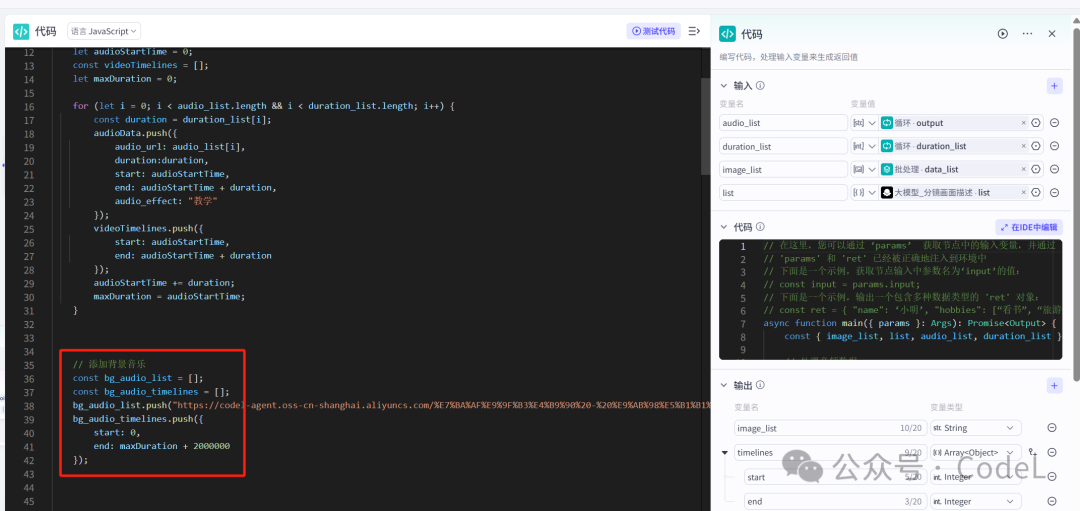This screenshot has height=511, width=1080.
Task: Open the String type dropdown for image_list
Action: (975, 428)
